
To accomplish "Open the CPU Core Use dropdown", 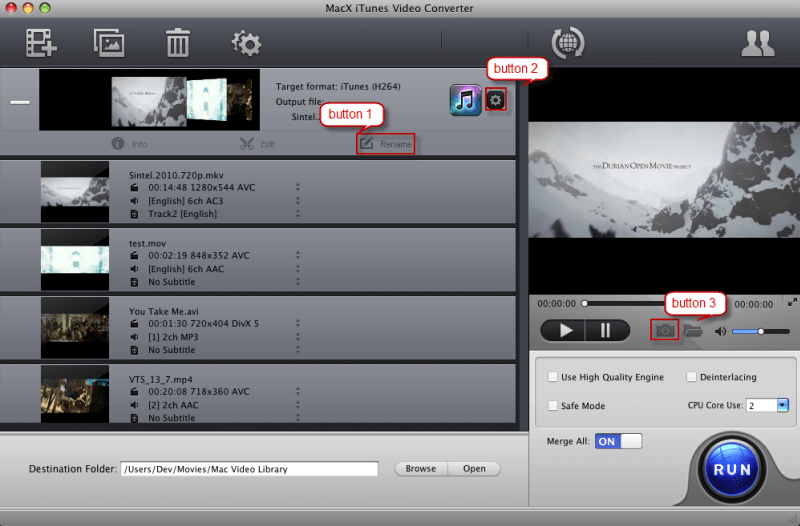I will 783,406.
